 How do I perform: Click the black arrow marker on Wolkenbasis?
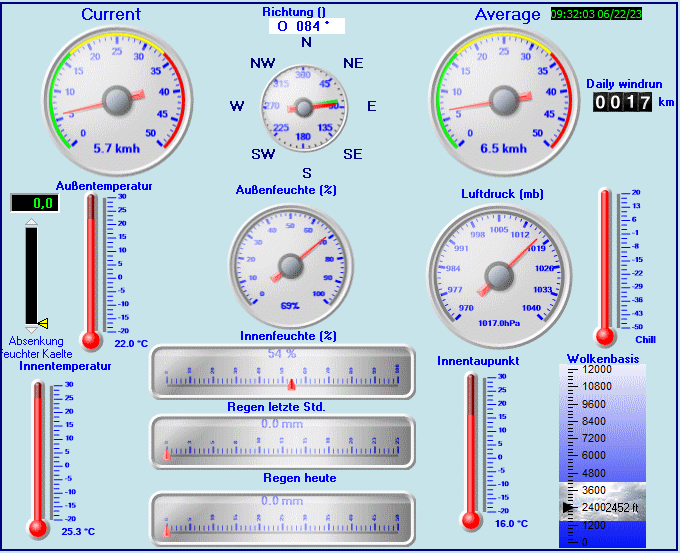coord(568,507)
